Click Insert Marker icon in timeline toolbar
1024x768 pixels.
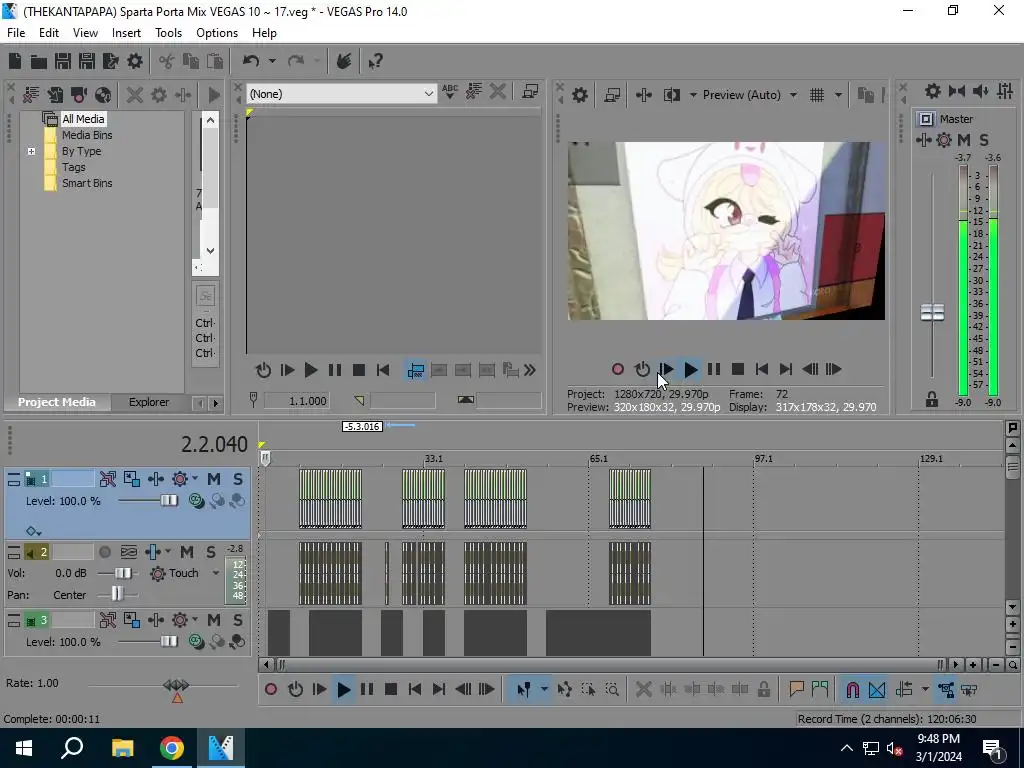(796, 690)
